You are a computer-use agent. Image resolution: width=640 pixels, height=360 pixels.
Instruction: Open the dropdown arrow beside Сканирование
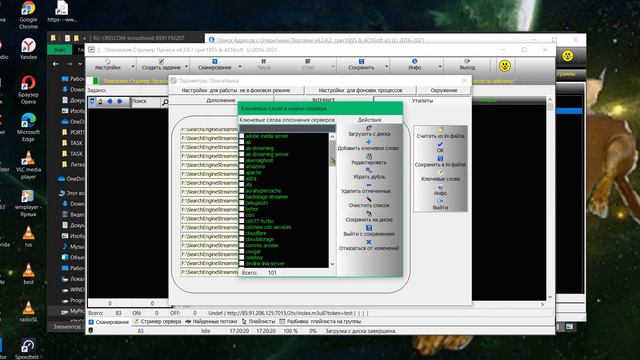(x=240, y=66)
